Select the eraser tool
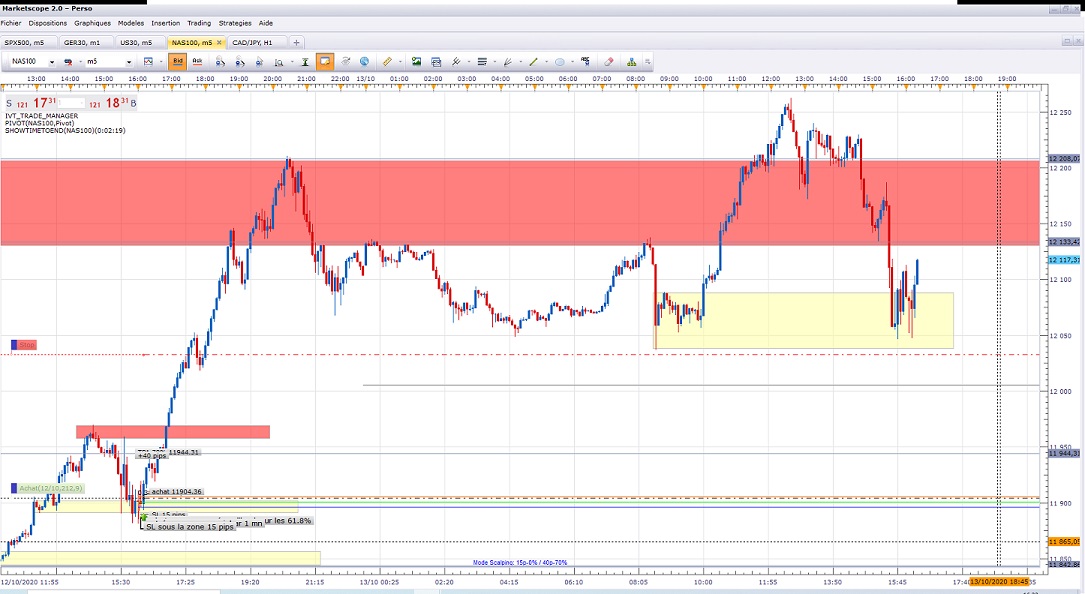The height and width of the screenshot is (594, 1085). [609, 62]
